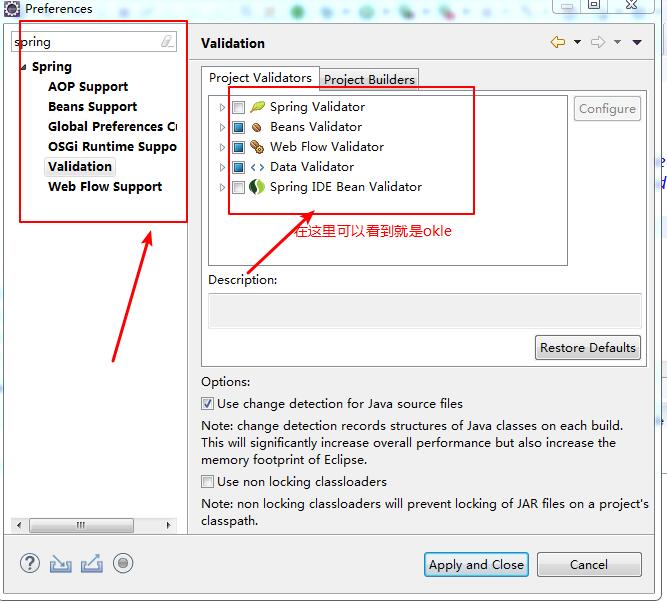Uncheck Use change detection for Java source files
This screenshot has width=667, height=604.
point(207,404)
